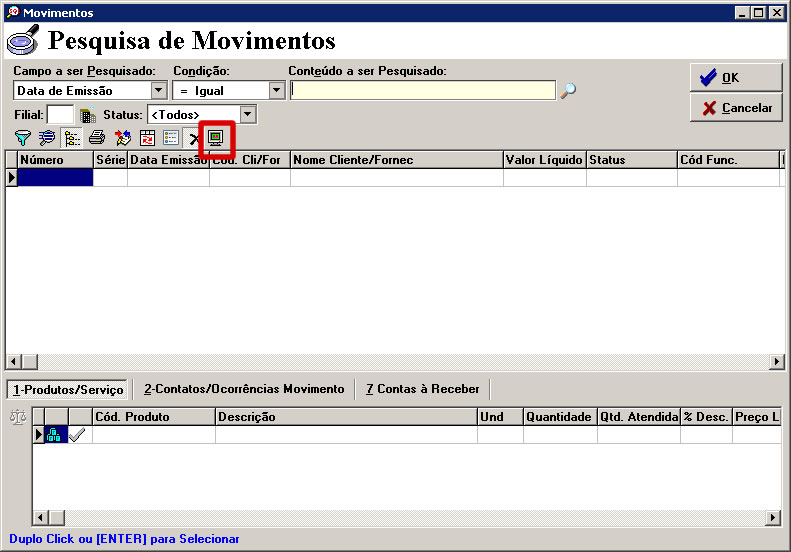Click the magnifying glass search icon
Viewport: 791px width, 552px height.
coord(568,91)
